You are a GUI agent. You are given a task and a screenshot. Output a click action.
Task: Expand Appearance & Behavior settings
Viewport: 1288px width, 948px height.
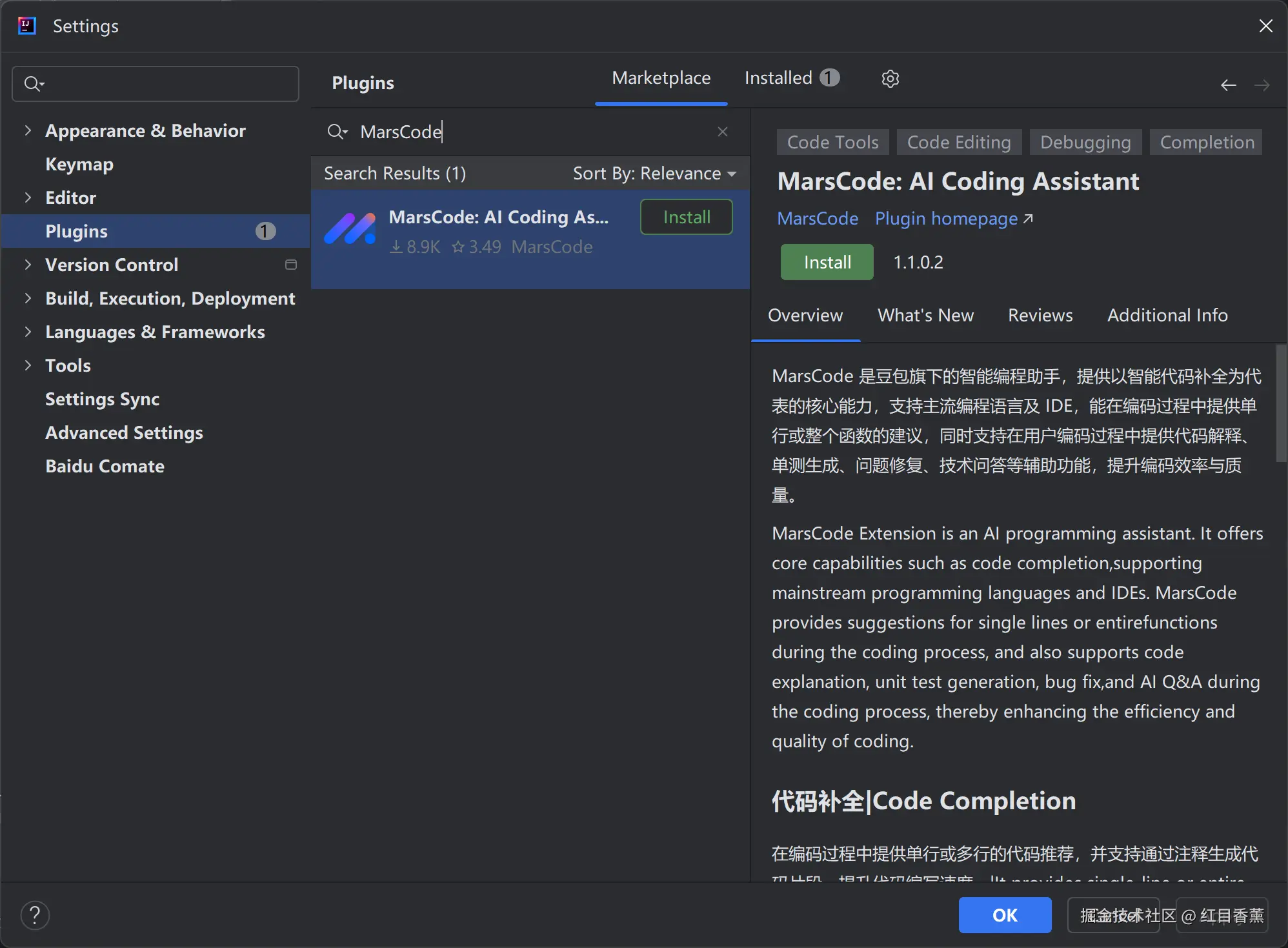click(28, 130)
